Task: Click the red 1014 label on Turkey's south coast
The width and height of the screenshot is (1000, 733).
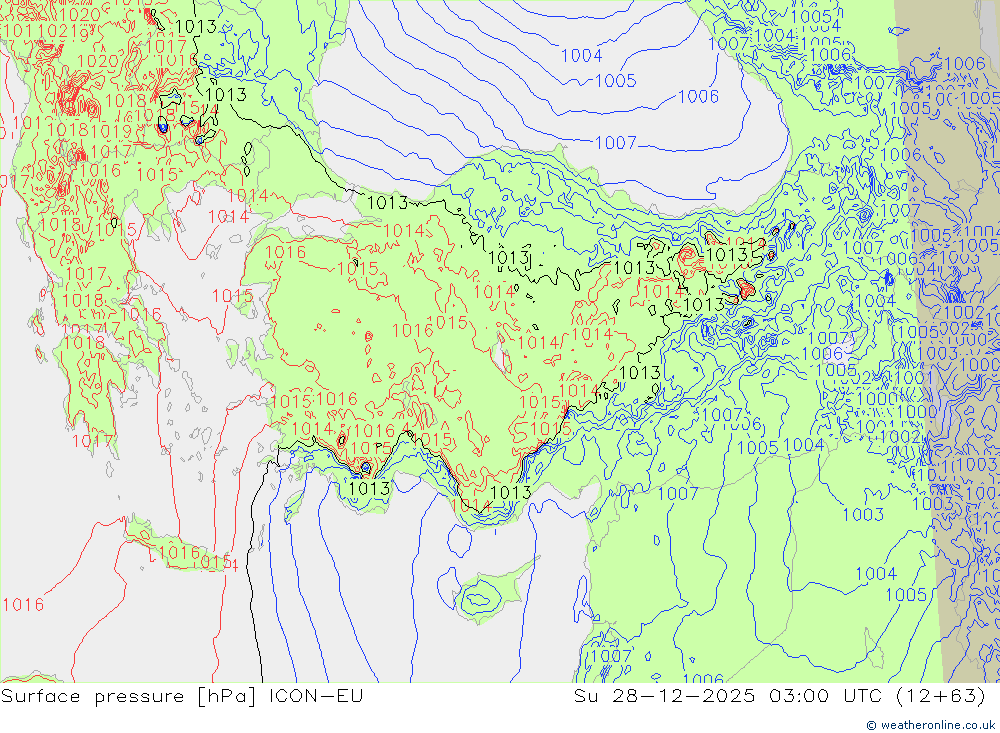Action: tap(471, 505)
